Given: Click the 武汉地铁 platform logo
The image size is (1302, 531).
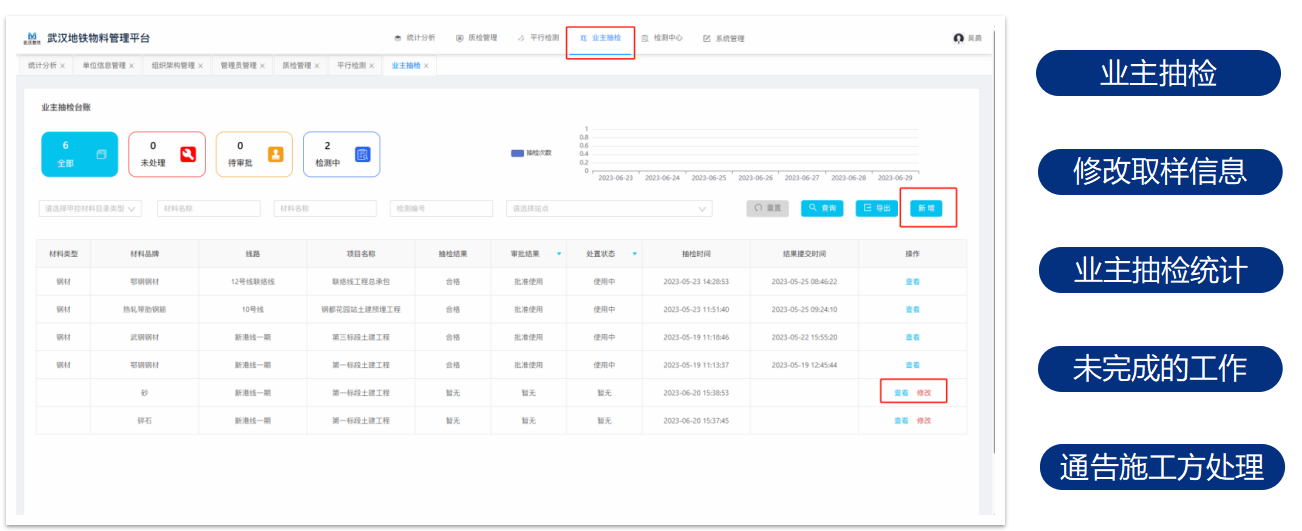Looking at the screenshot, I should 32,38.
